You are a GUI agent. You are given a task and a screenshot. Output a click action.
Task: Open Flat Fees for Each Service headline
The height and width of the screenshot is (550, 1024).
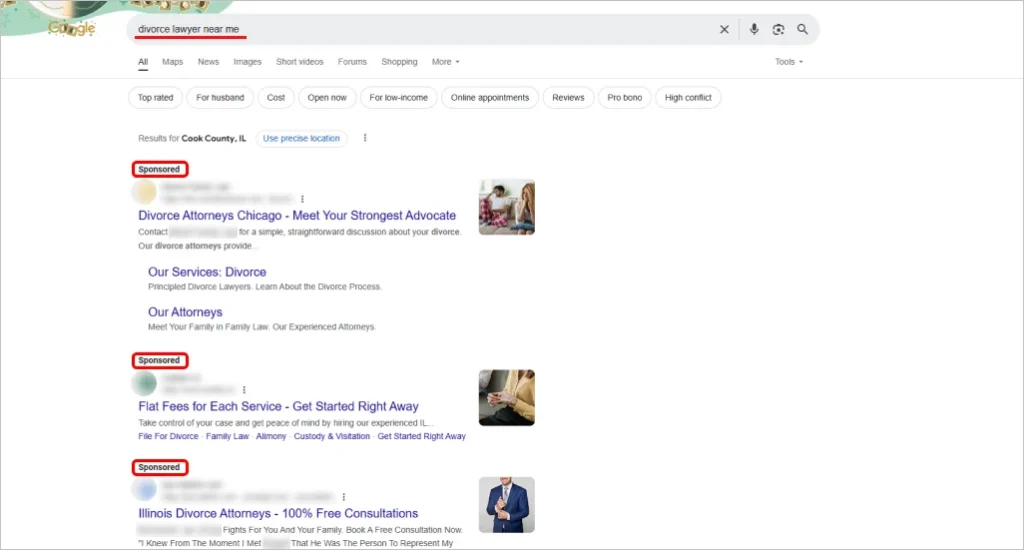278,406
